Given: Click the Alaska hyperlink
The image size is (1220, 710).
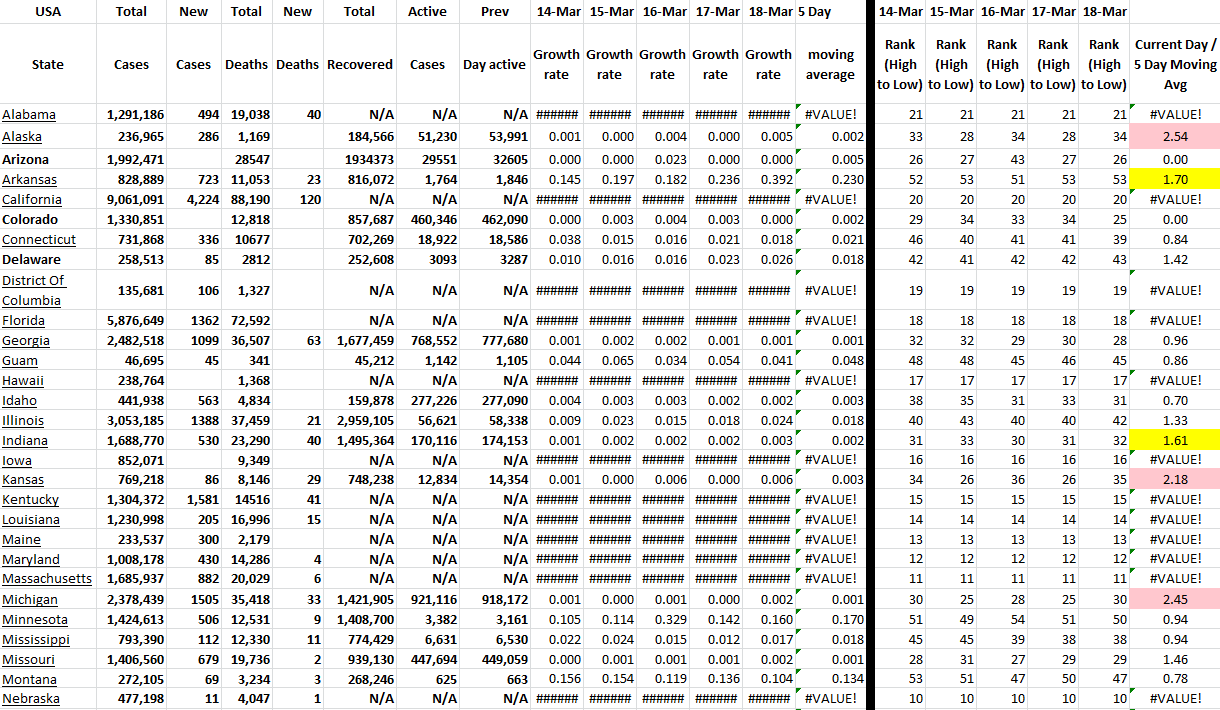Looking at the screenshot, I should click(22, 137).
